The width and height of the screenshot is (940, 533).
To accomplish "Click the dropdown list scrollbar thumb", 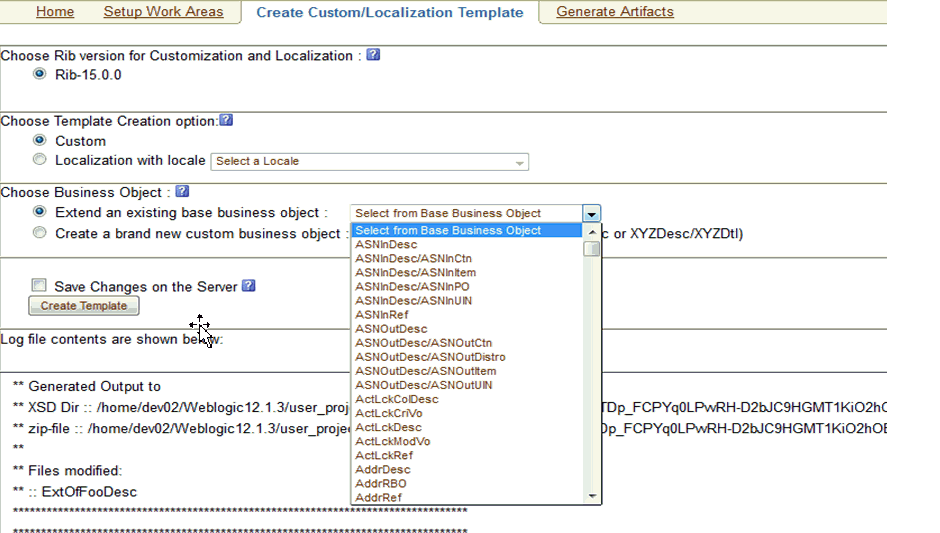I will tap(592, 249).
